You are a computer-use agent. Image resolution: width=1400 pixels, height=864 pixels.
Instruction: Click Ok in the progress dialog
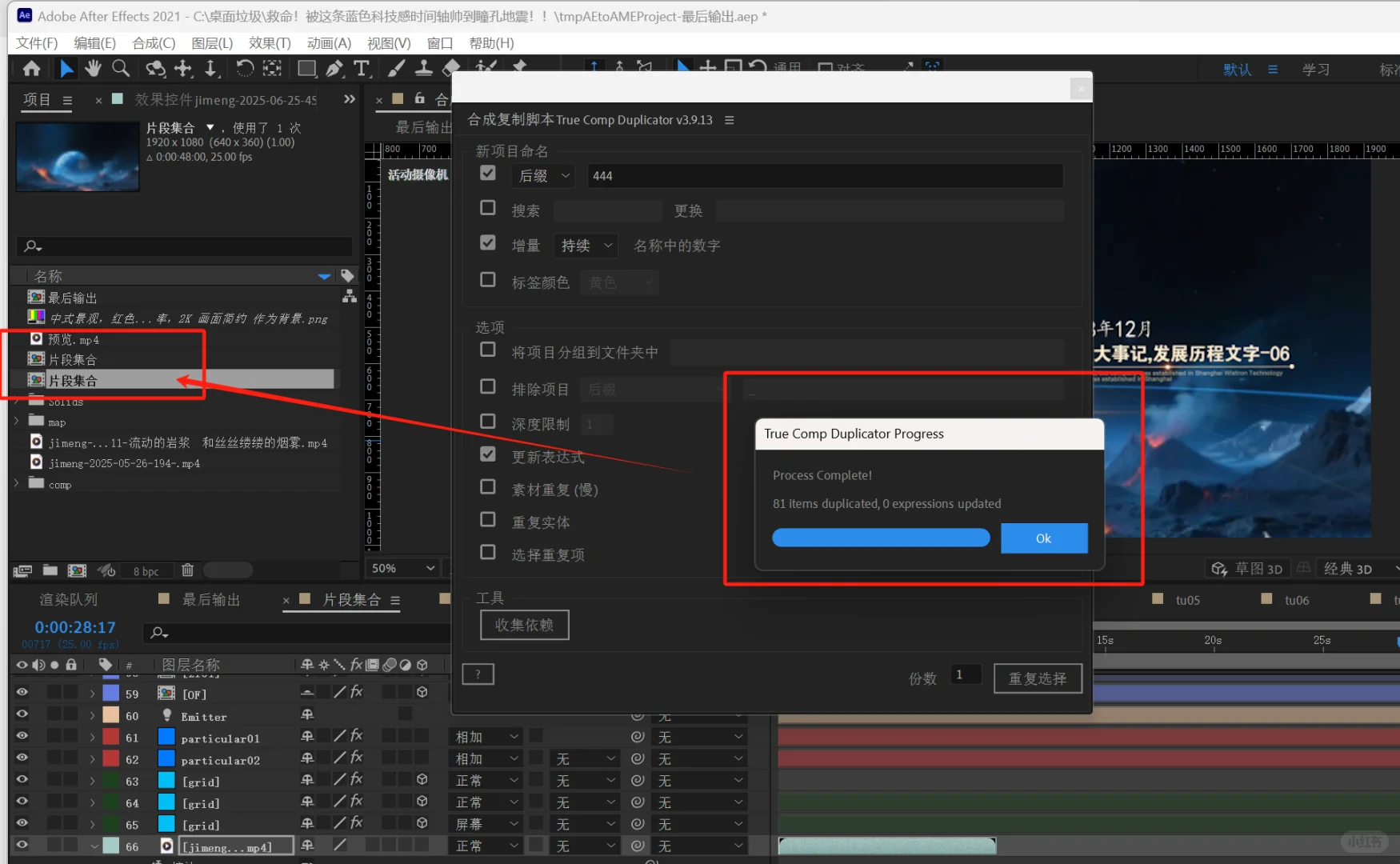tap(1044, 538)
